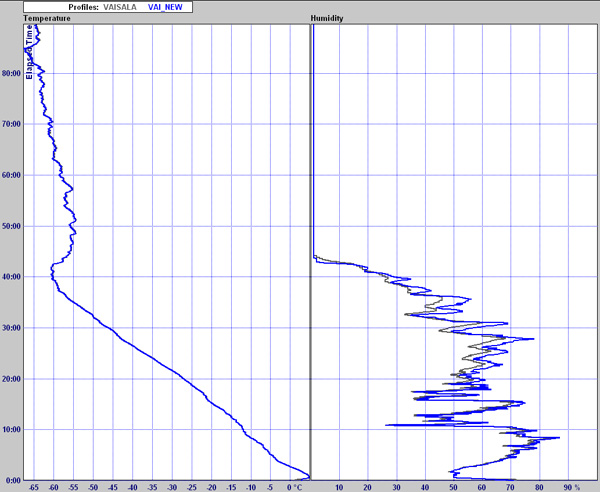This screenshot has width=600, height=492.
Task: Click the 90 % humidity axis label
Action: [570, 487]
